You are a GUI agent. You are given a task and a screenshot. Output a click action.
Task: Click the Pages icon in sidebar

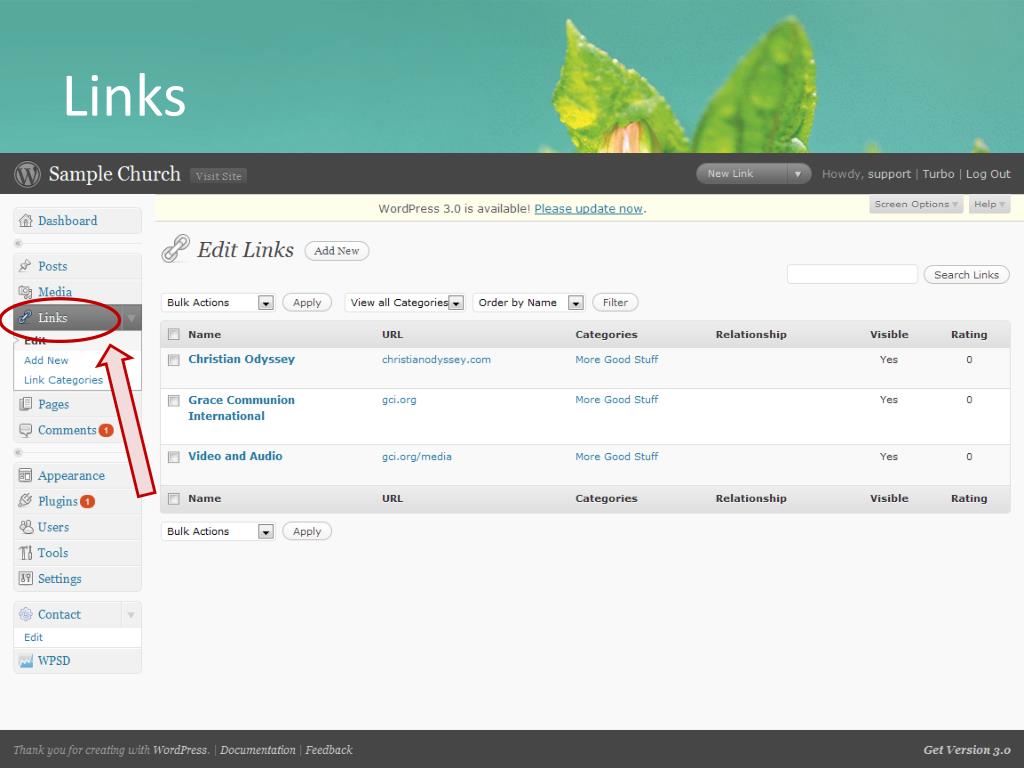pos(25,404)
